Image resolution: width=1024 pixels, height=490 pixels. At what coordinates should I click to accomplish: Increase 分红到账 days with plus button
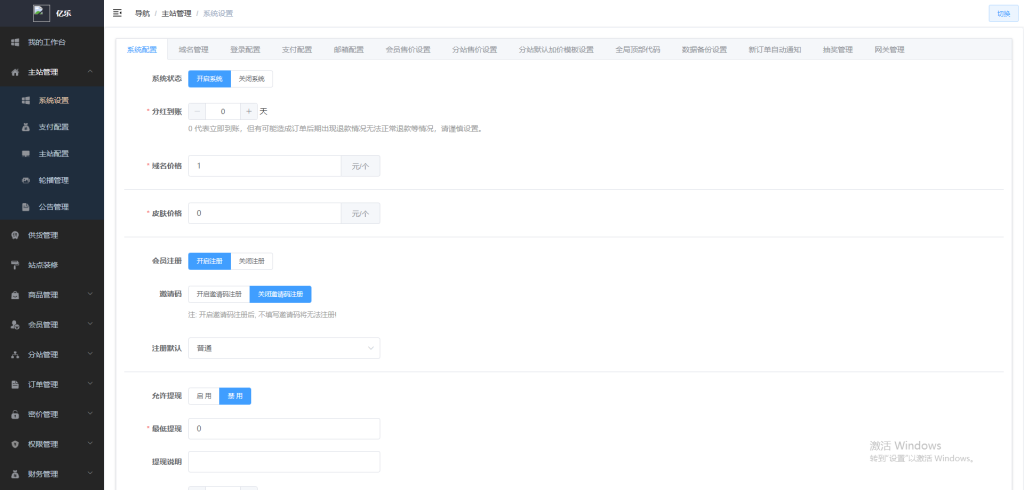click(249, 112)
